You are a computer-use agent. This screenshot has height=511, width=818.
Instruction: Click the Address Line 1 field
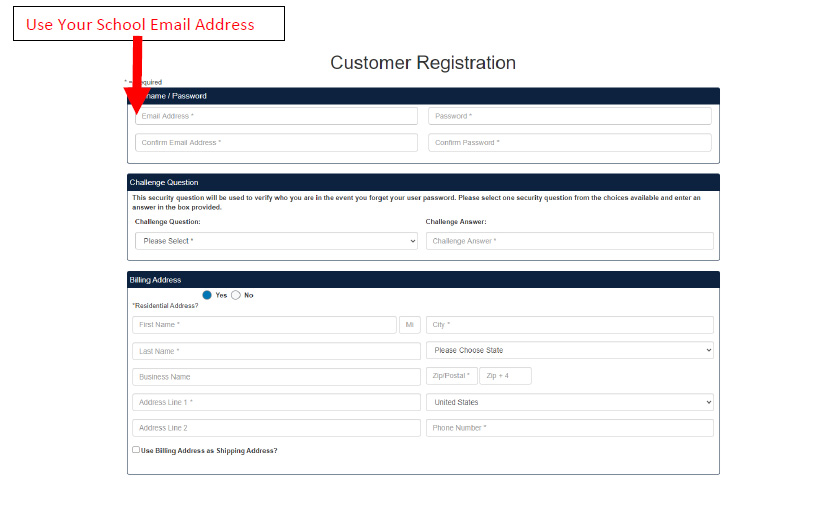click(276, 402)
